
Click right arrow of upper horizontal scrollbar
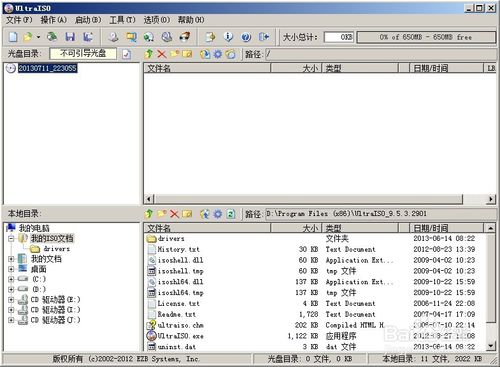click(490, 199)
